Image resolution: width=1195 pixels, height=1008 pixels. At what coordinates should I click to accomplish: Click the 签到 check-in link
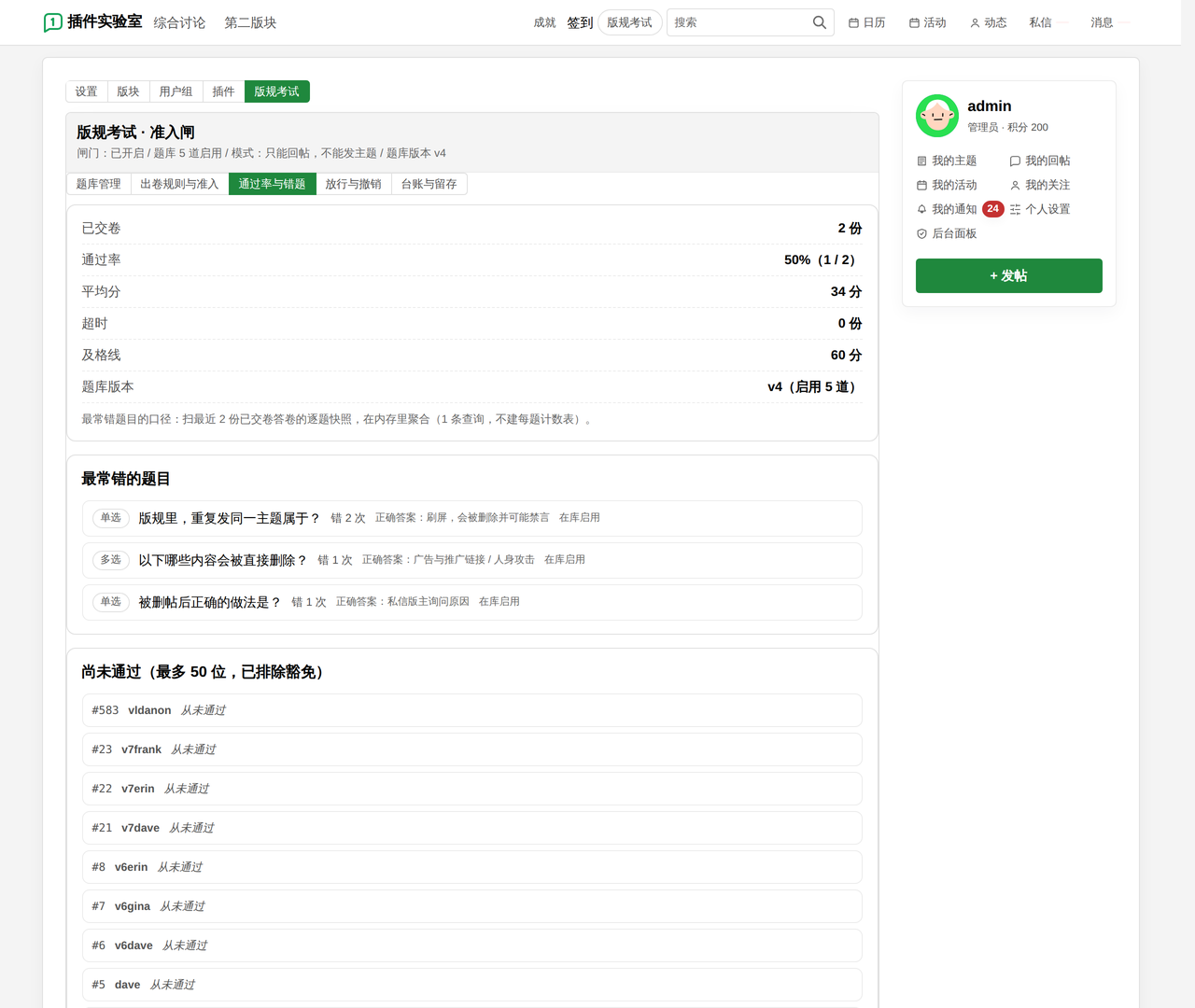(580, 22)
